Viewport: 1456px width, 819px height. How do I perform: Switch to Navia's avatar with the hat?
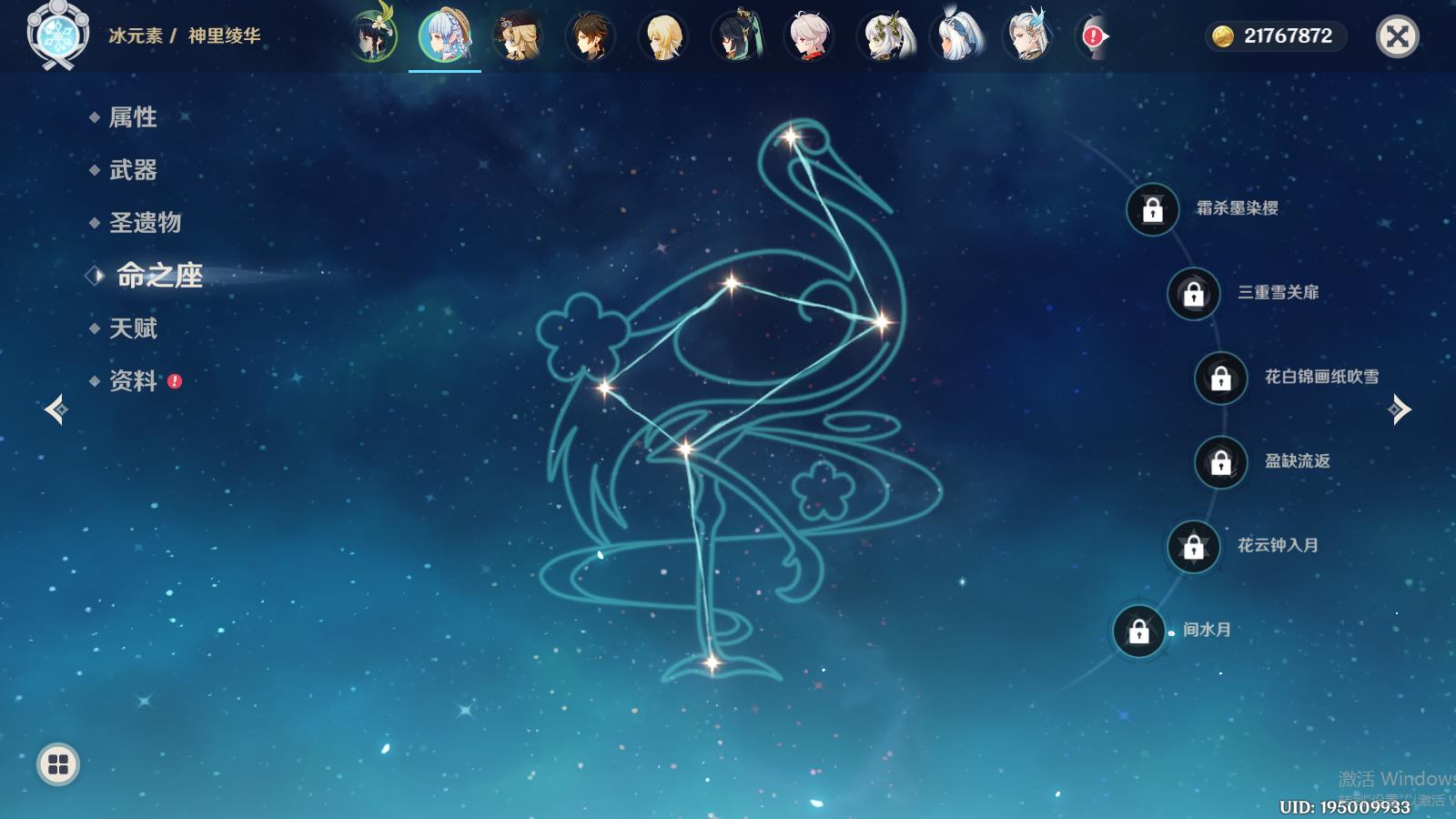point(518,36)
